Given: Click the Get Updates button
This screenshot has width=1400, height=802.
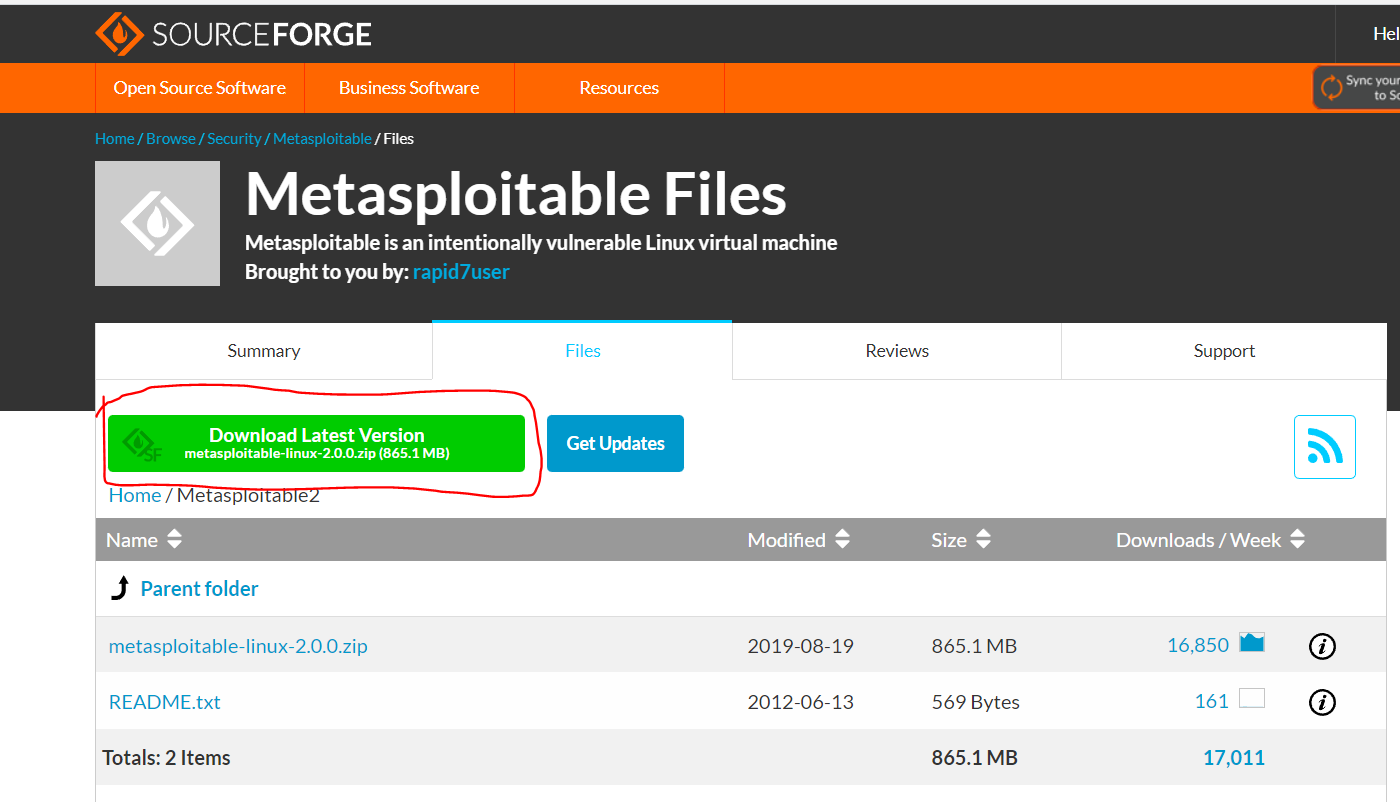Looking at the screenshot, I should pos(615,443).
